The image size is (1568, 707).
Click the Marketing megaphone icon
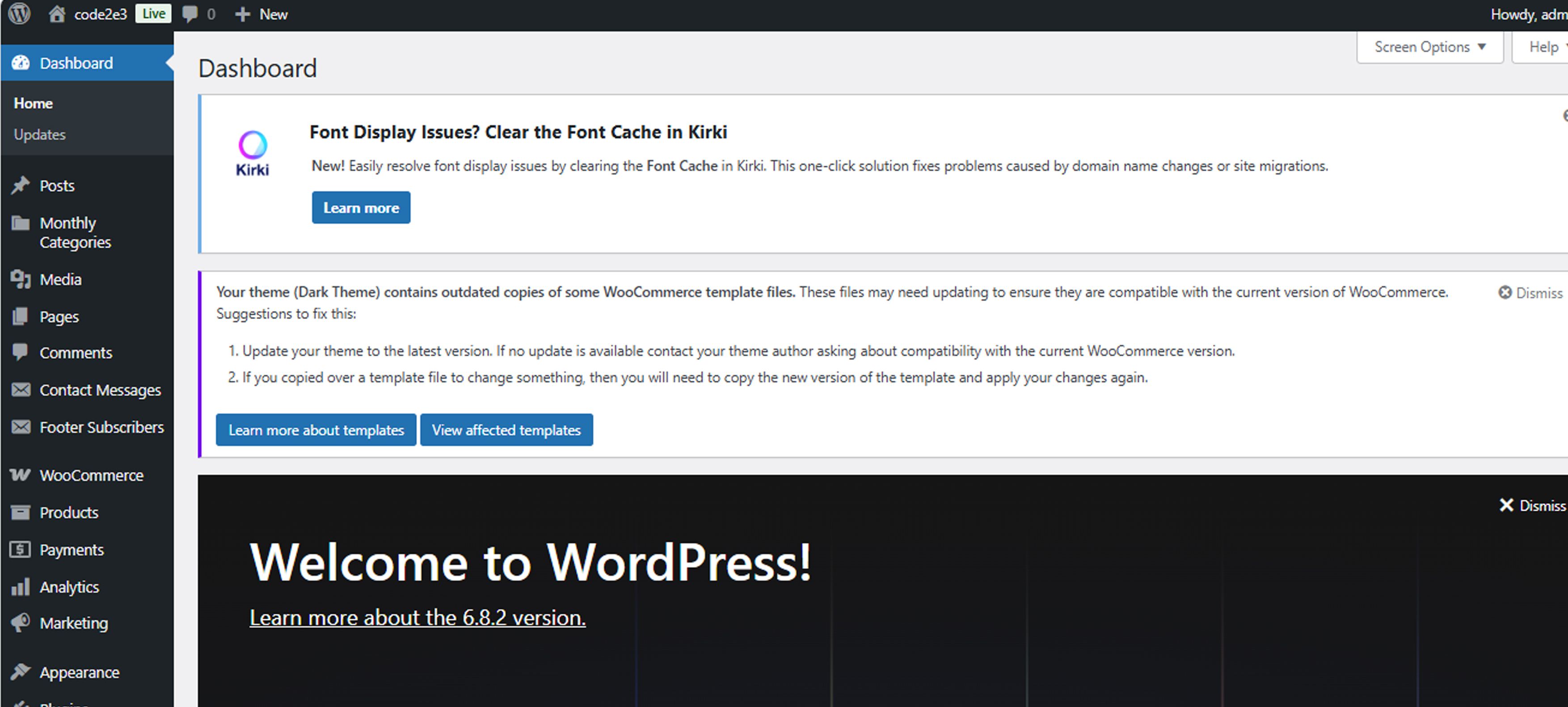click(x=20, y=623)
